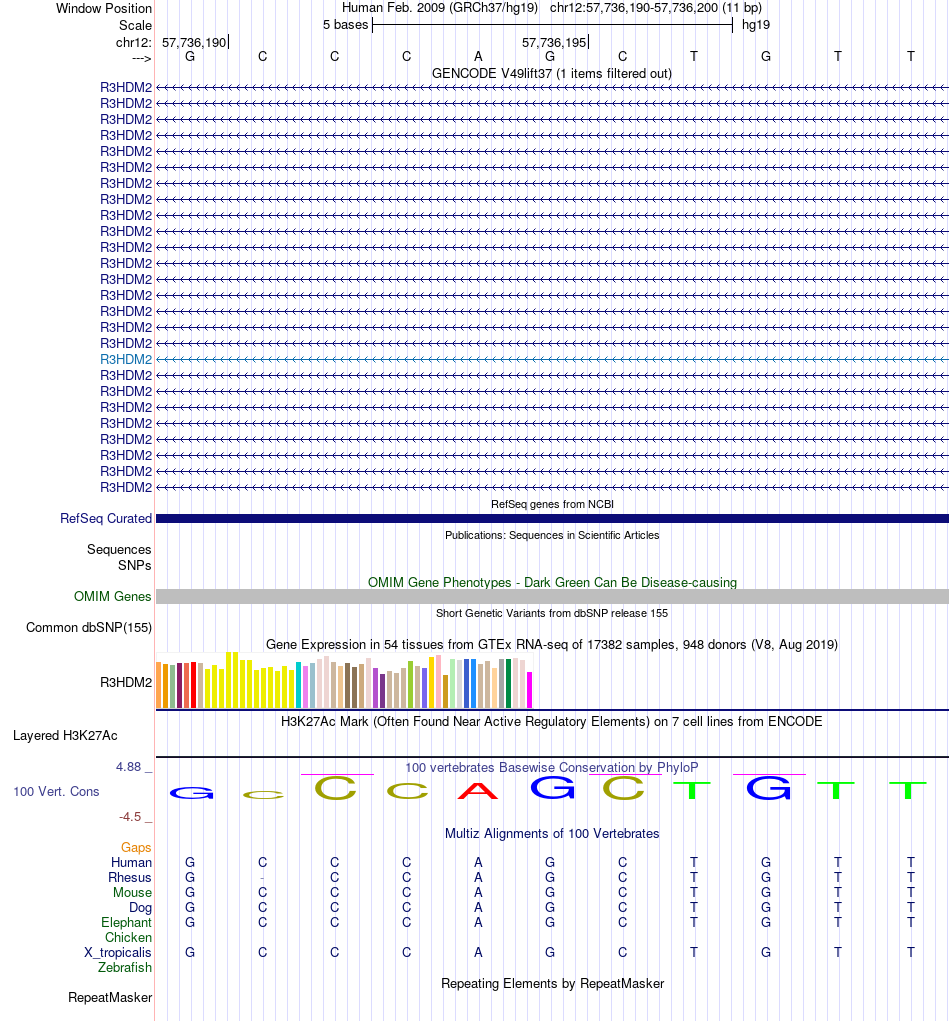Viewport: 950px width, 1021px height.
Task: Click base A in the top reference sequence row
Action: [x=478, y=56]
